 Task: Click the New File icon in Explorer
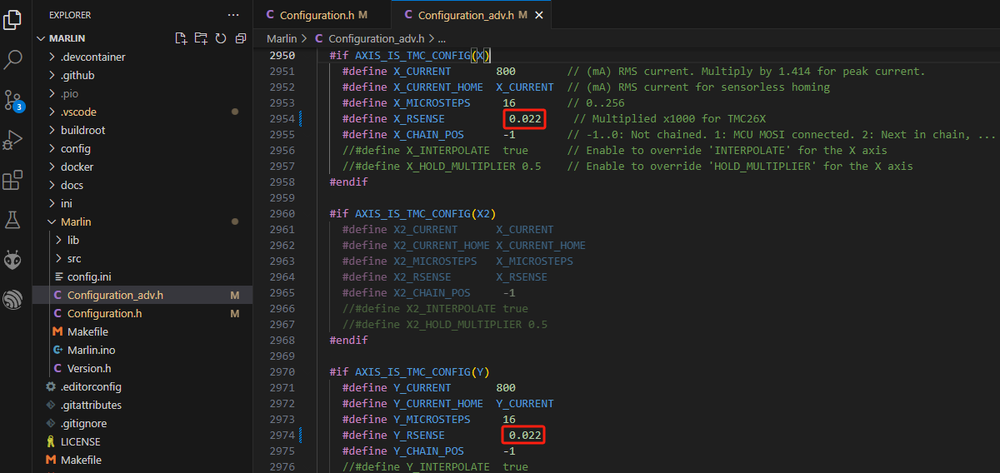(x=181, y=38)
